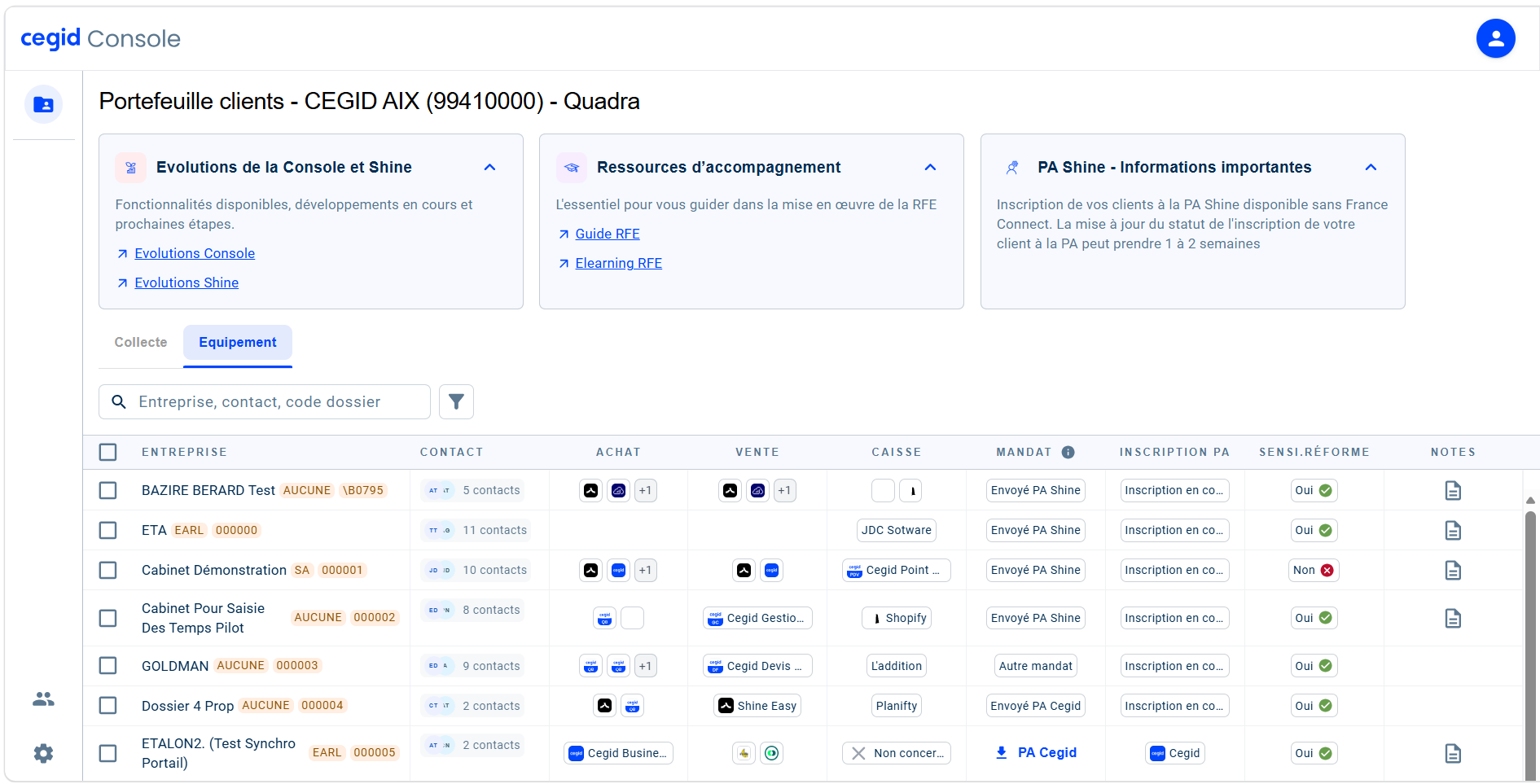
Task: Click L'addition chip in GOLDMAN row
Action: tap(897, 666)
